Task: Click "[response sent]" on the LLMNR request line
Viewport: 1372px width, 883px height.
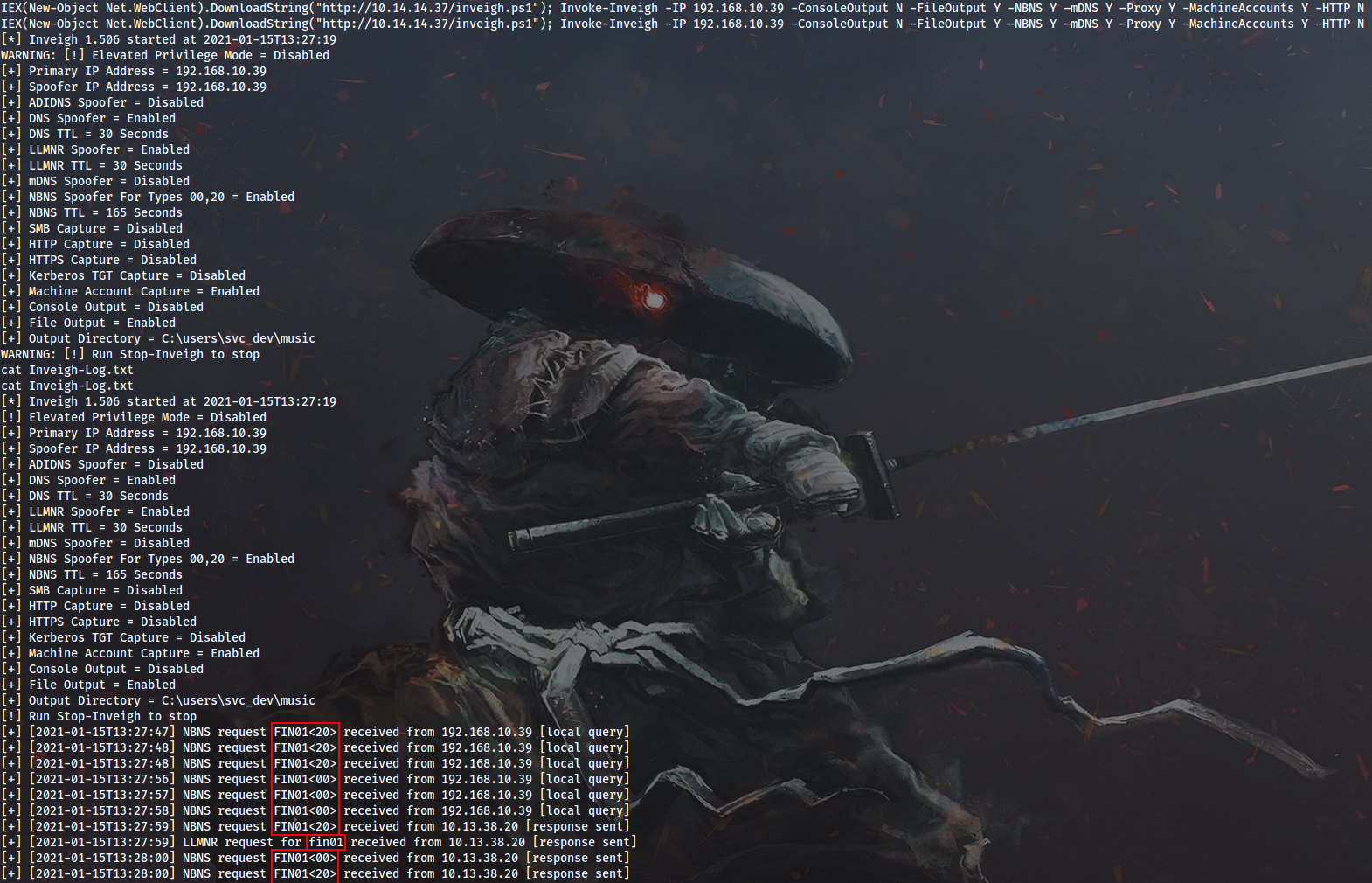Action: pyautogui.click(x=585, y=842)
